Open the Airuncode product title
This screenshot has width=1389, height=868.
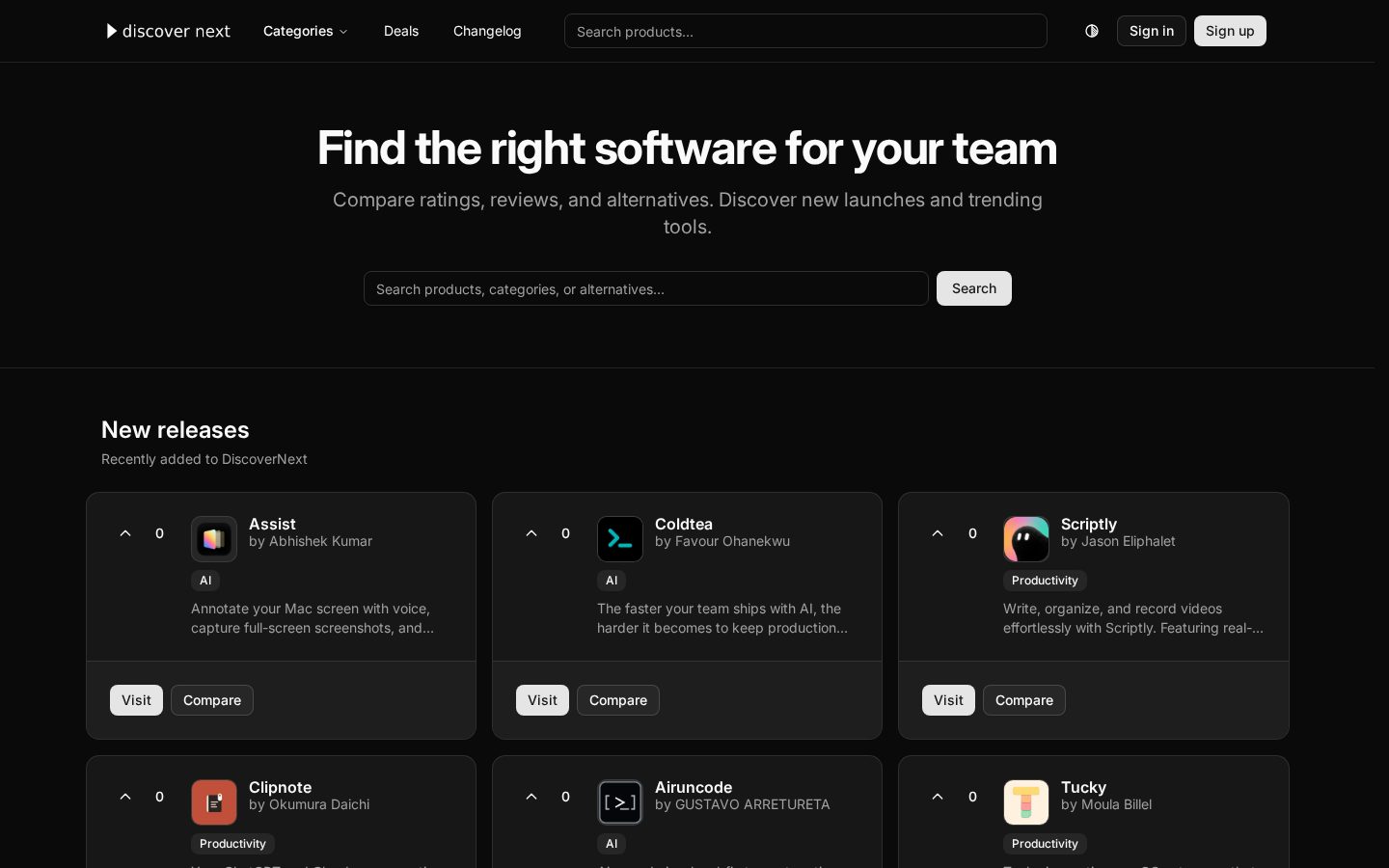[x=694, y=787]
